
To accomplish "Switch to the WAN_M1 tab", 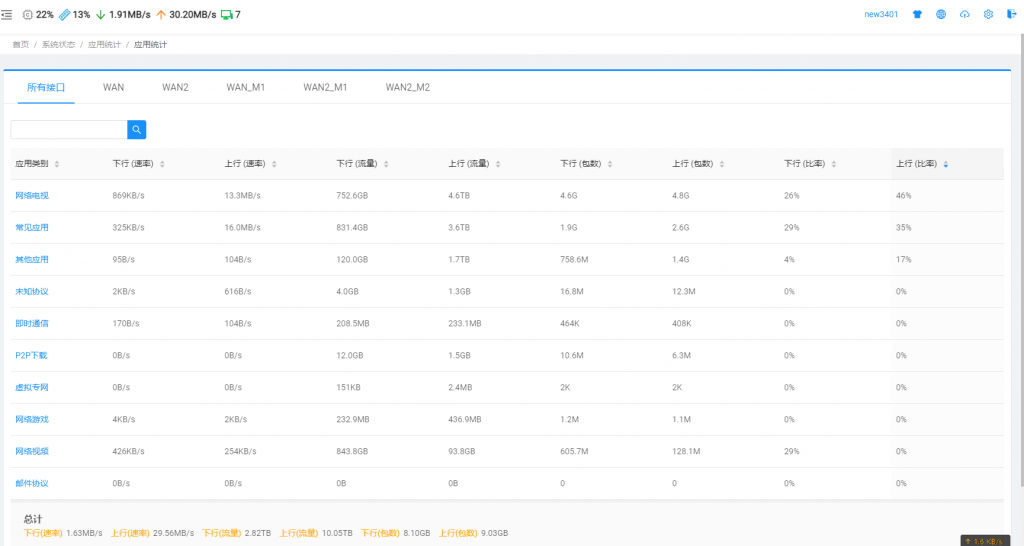I will pyautogui.click(x=246, y=88).
